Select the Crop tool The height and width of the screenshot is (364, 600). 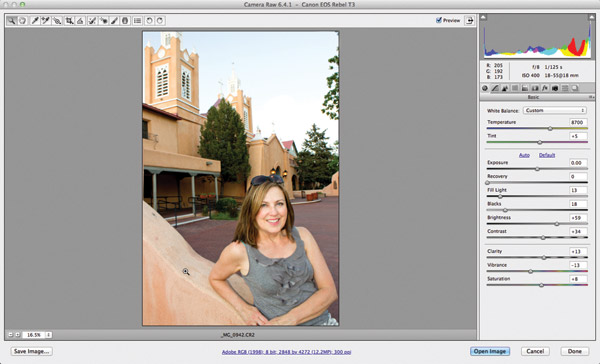coord(69,21)
